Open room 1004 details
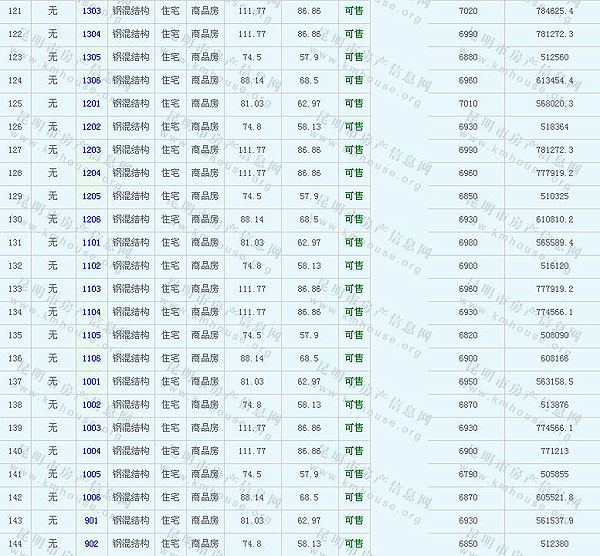600x556 pixels. click(91, 451)
